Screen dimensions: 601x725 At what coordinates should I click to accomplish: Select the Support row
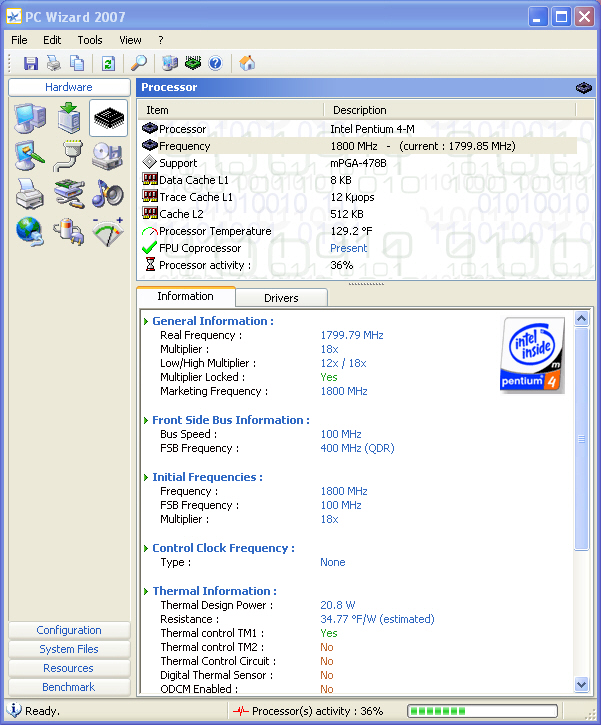tap(359, 163)
